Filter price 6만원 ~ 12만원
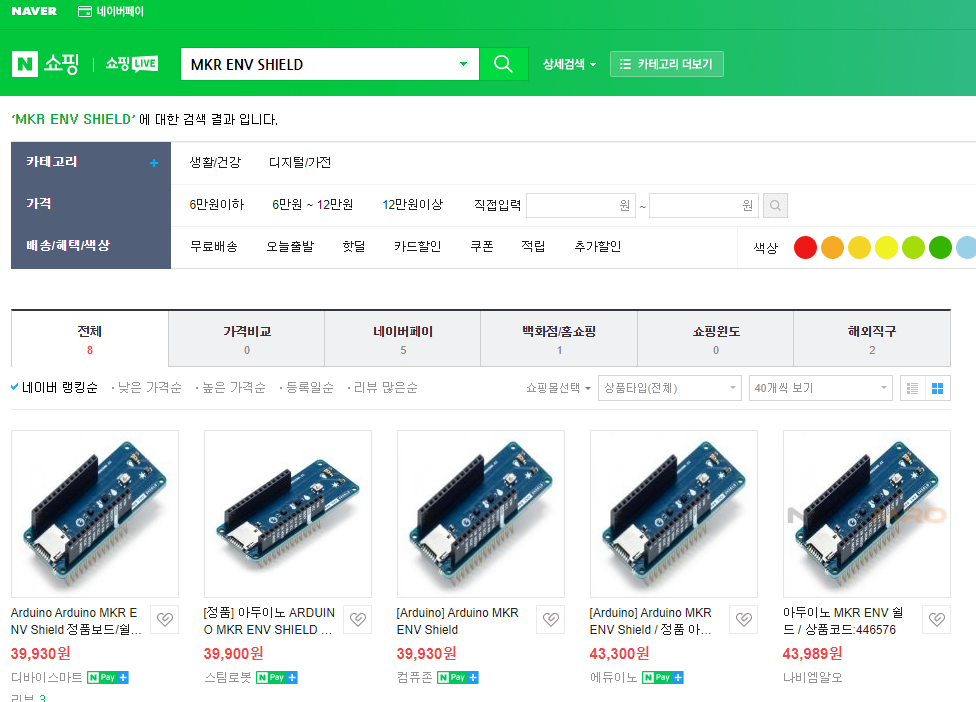 pos(312,205)
